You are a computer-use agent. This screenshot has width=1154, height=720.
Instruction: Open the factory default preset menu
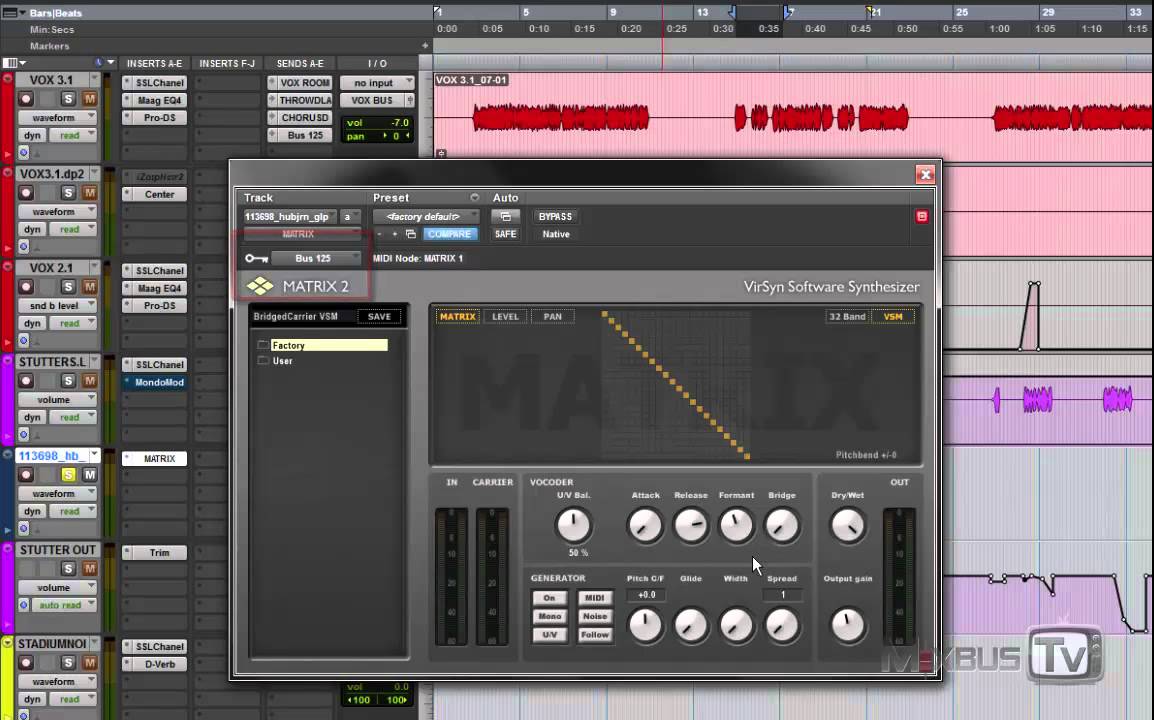(425, 216)
